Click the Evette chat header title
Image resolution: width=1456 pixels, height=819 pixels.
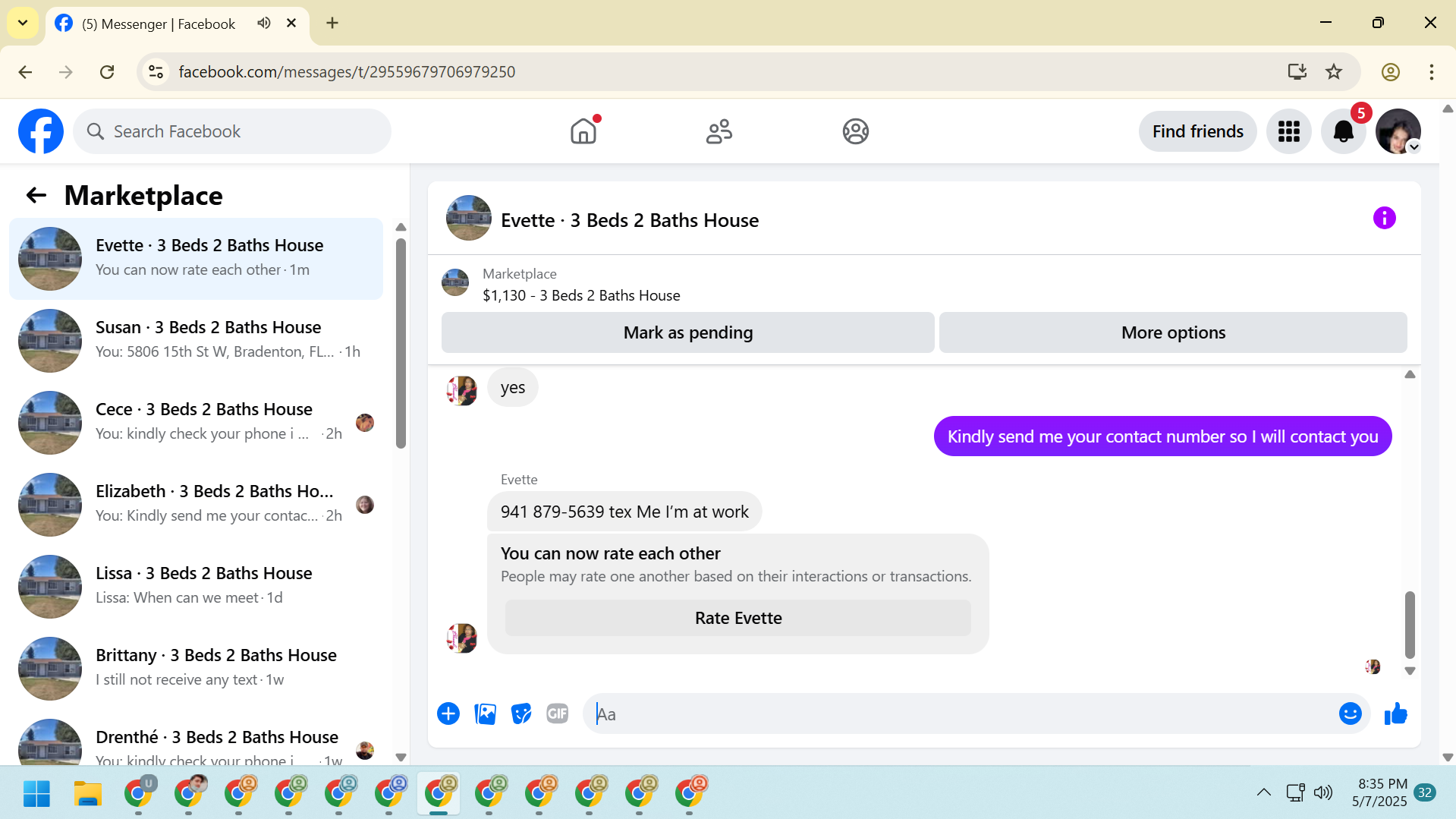pyautogui.click(x=629, y=220)
